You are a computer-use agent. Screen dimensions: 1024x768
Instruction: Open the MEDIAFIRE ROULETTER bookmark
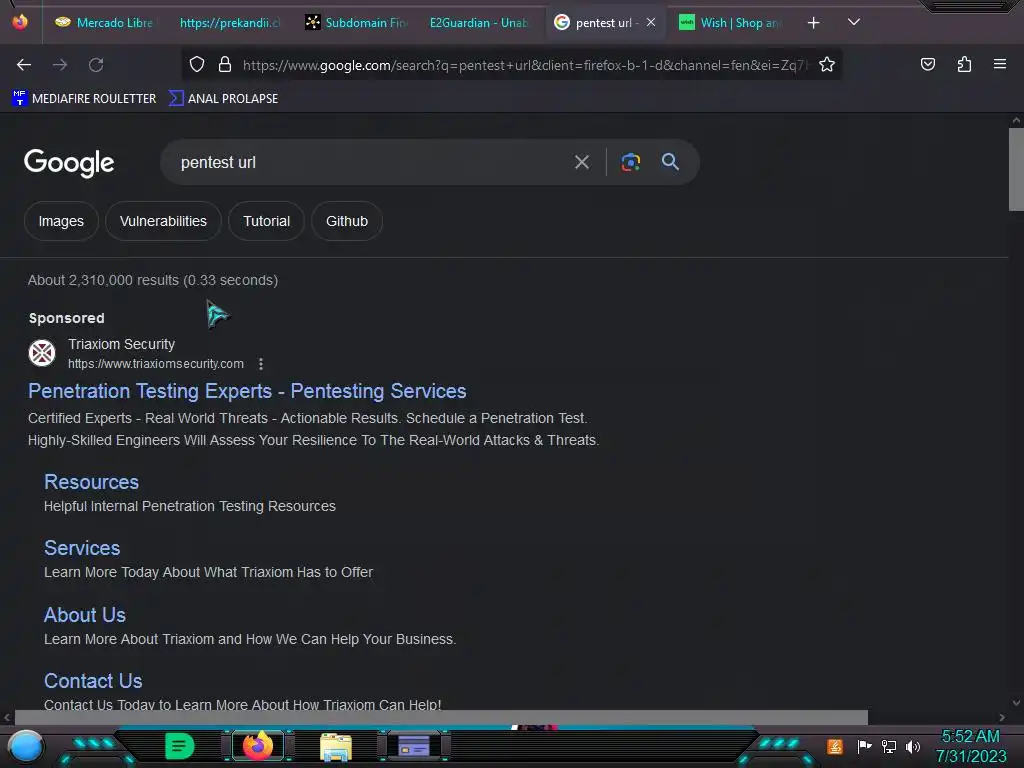coord(84,99)
